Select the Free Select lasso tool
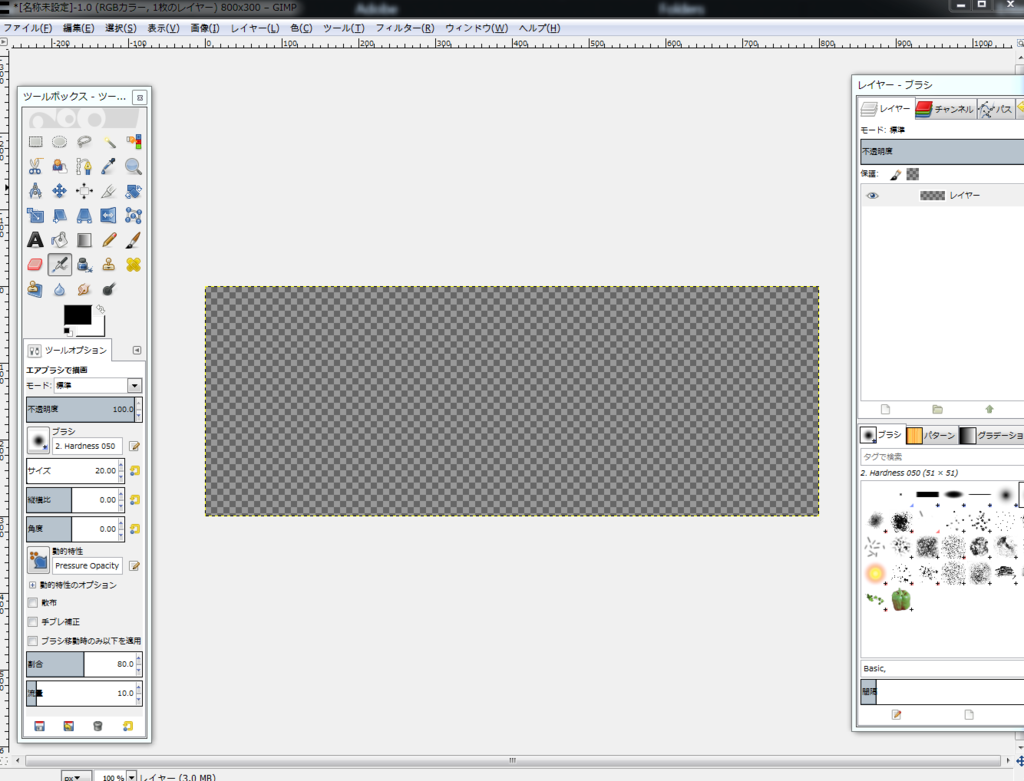Viewport: 1024px width, 781px height. coord(84,142)
